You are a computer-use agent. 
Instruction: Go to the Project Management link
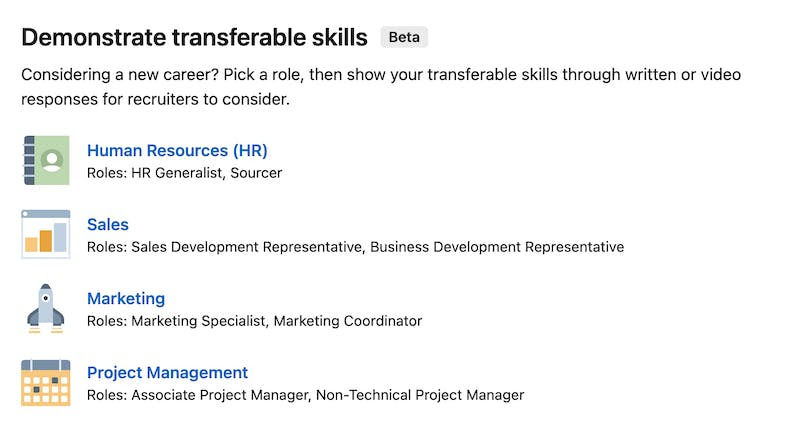pyautogui.click(x=167, y=373)
